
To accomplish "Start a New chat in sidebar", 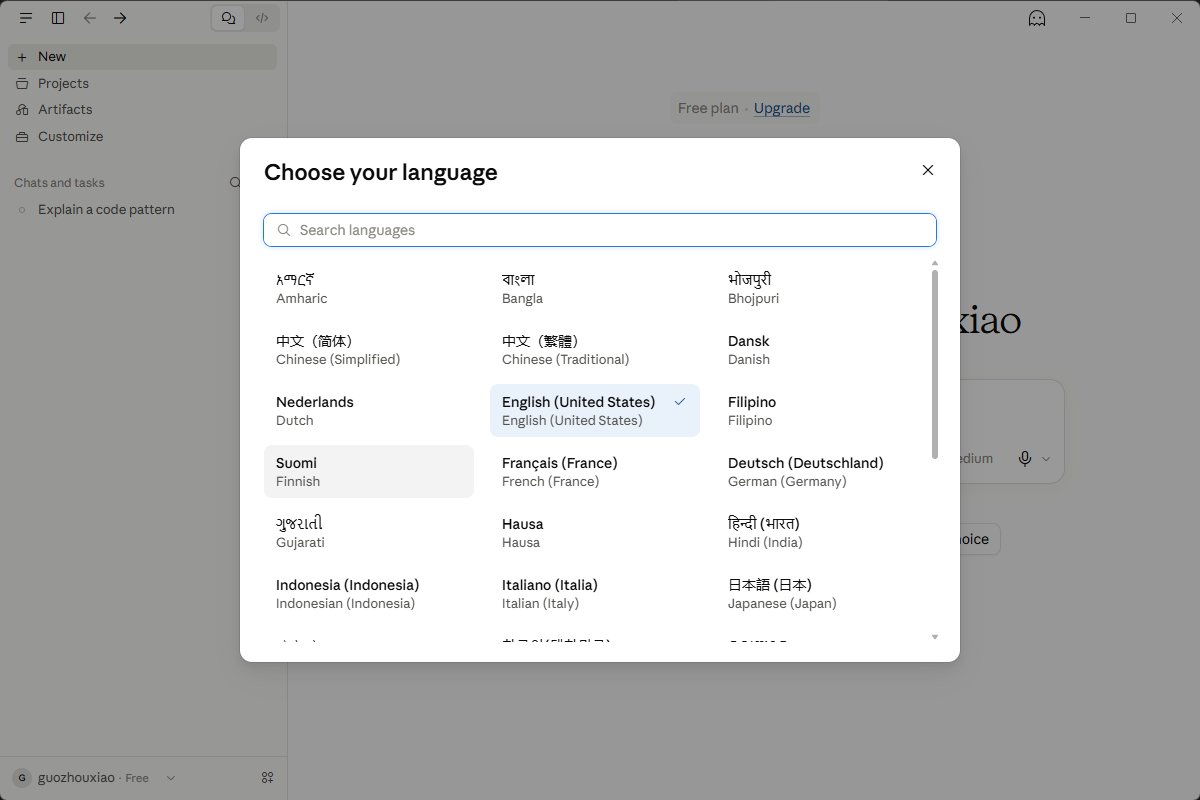I will coord(142,57).
